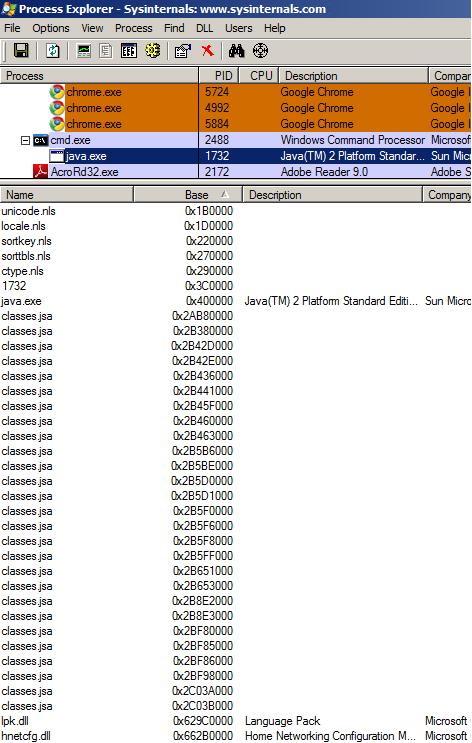This screenshot has height=743, width=472.
Task: Click the binoculars Find icon
Action: click(236, 51)
